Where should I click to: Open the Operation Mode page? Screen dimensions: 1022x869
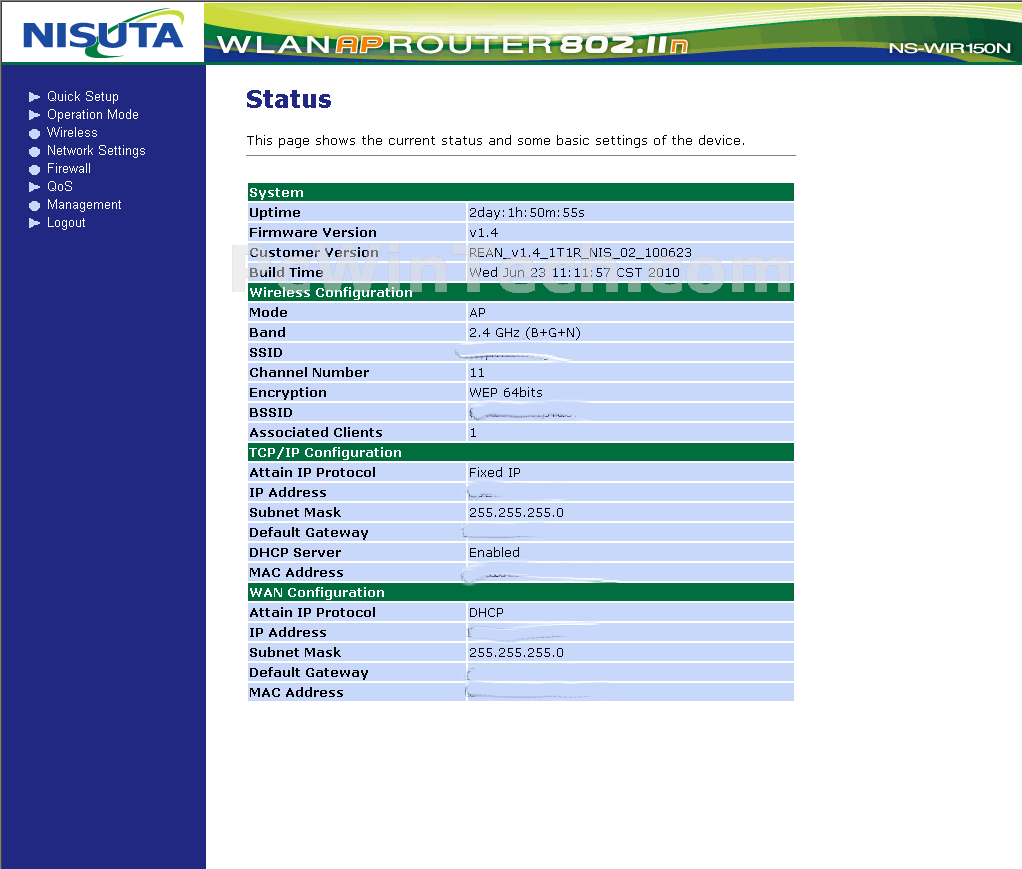click(93, 115)
